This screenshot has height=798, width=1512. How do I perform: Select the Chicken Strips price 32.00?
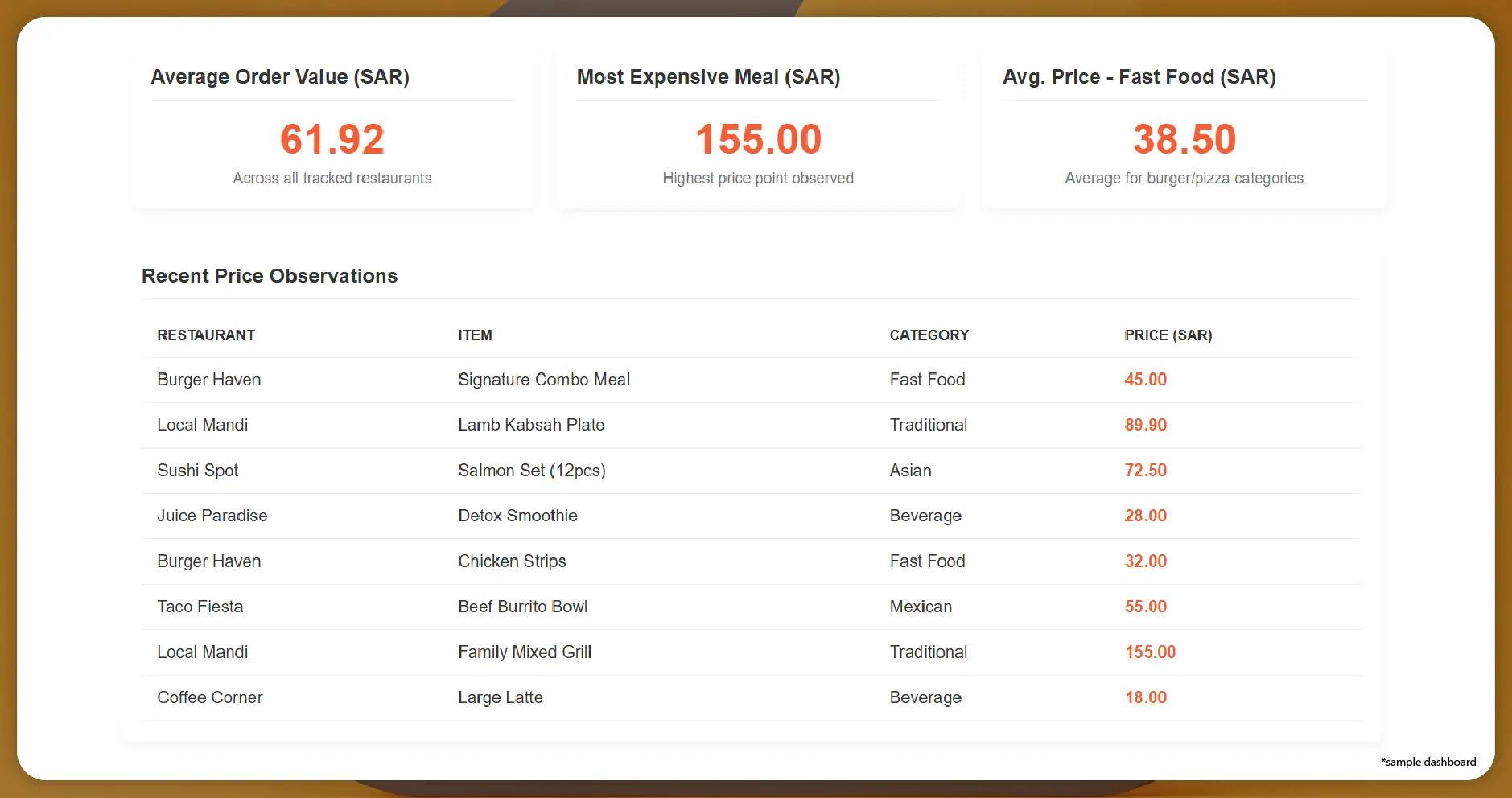point(1145,561)
